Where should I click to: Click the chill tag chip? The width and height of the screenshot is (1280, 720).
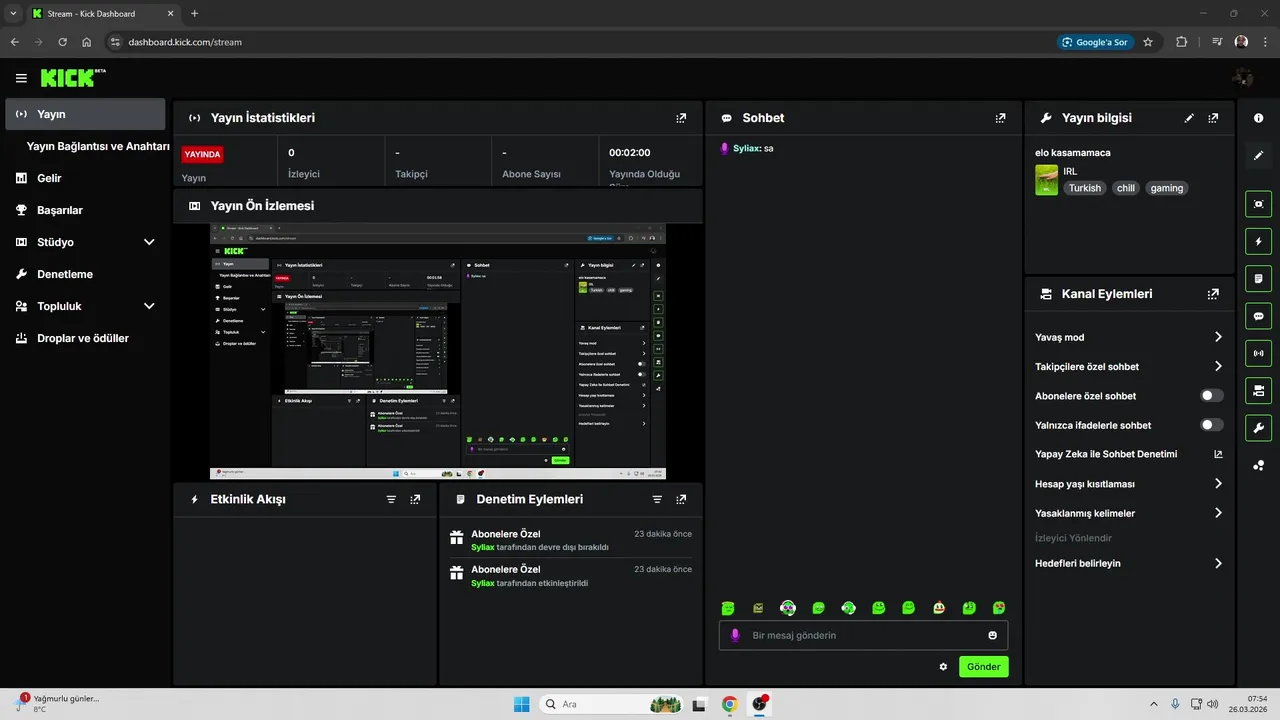pyautogui.click(x=1126, y=188)
